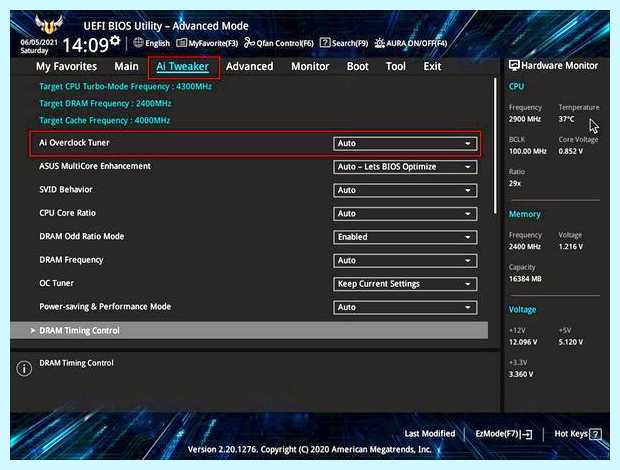Toggle AURA ON/OFF(F4)
The width and height of the screenshot is (620, 470).
point(411,43)
